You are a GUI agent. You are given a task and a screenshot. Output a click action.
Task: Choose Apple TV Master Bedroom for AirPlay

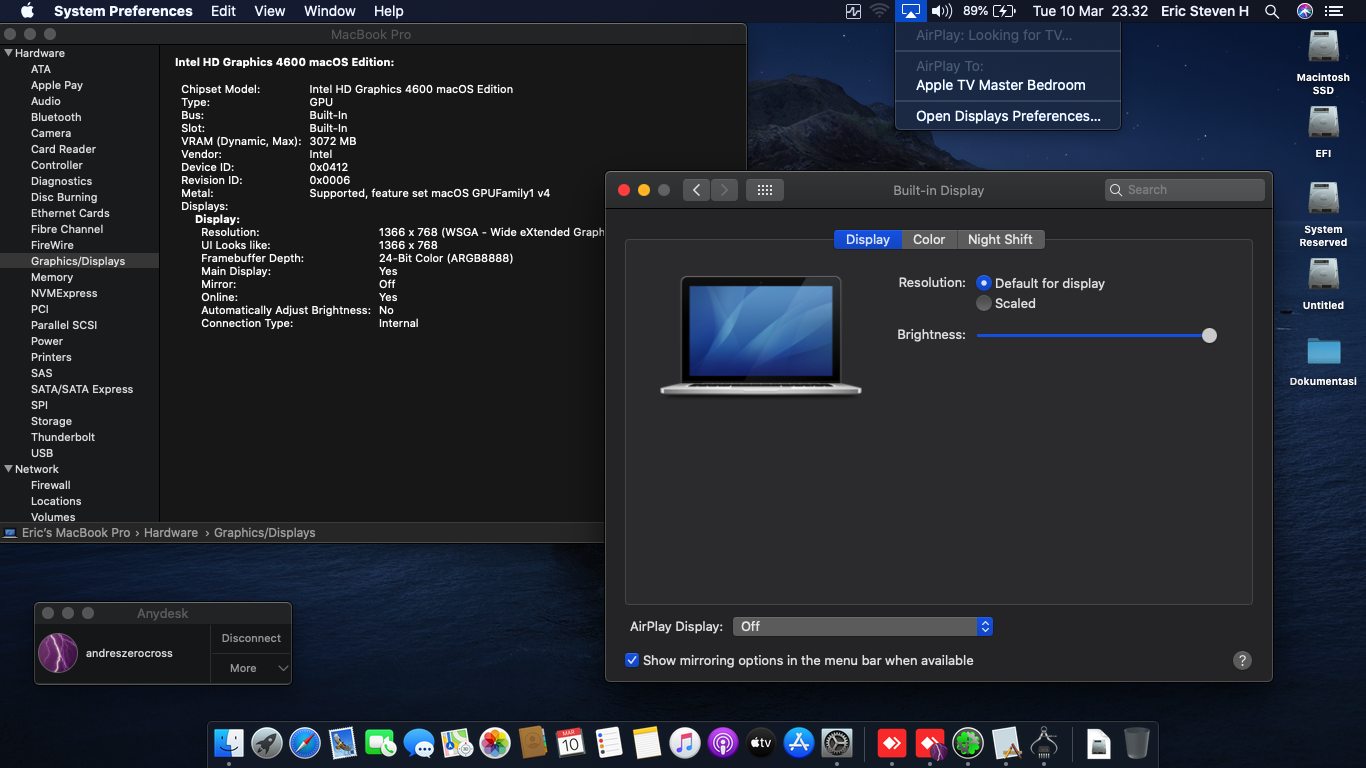pyautogui.click(x=1008, y=85)
